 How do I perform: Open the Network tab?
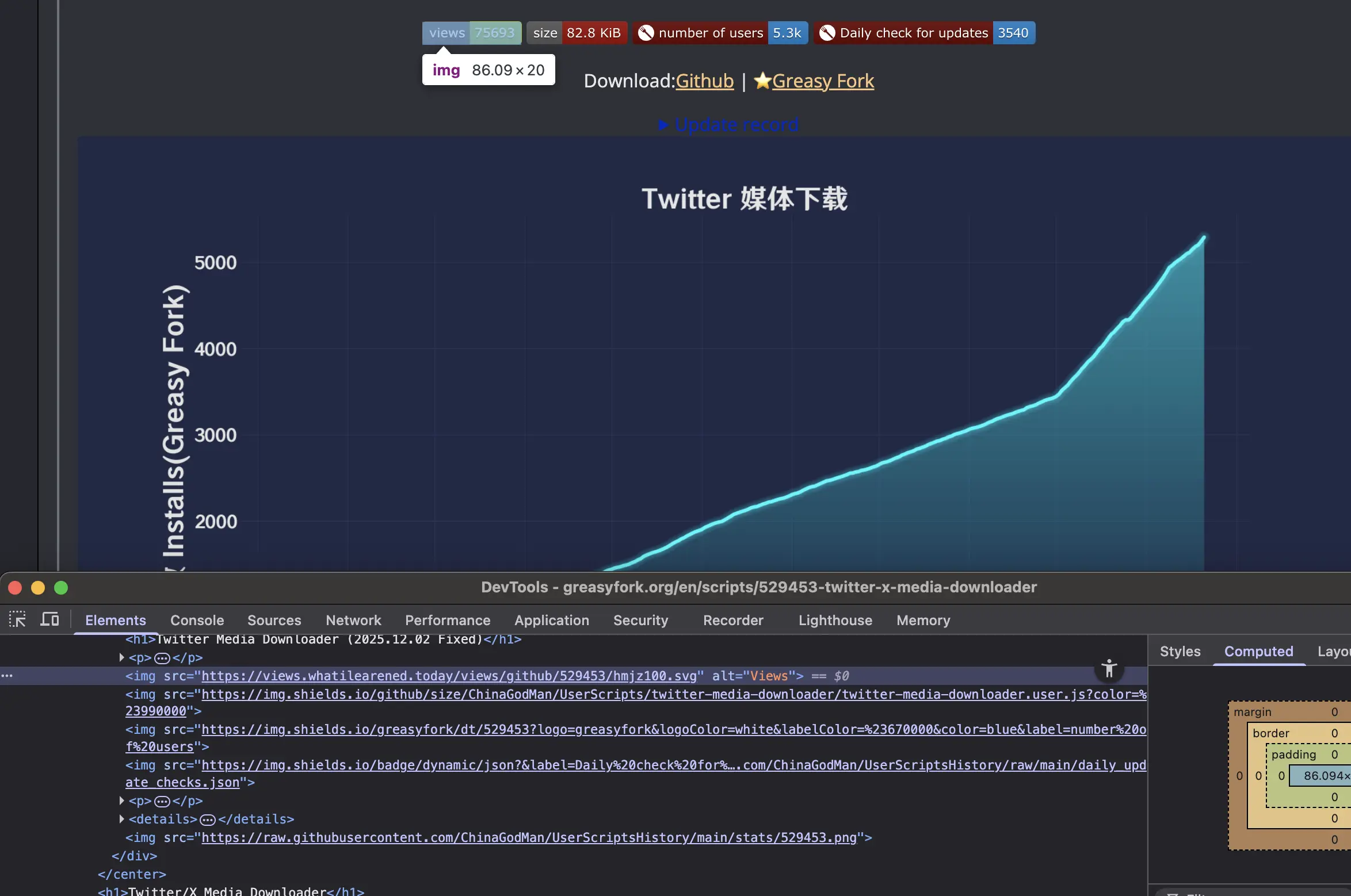353,620
